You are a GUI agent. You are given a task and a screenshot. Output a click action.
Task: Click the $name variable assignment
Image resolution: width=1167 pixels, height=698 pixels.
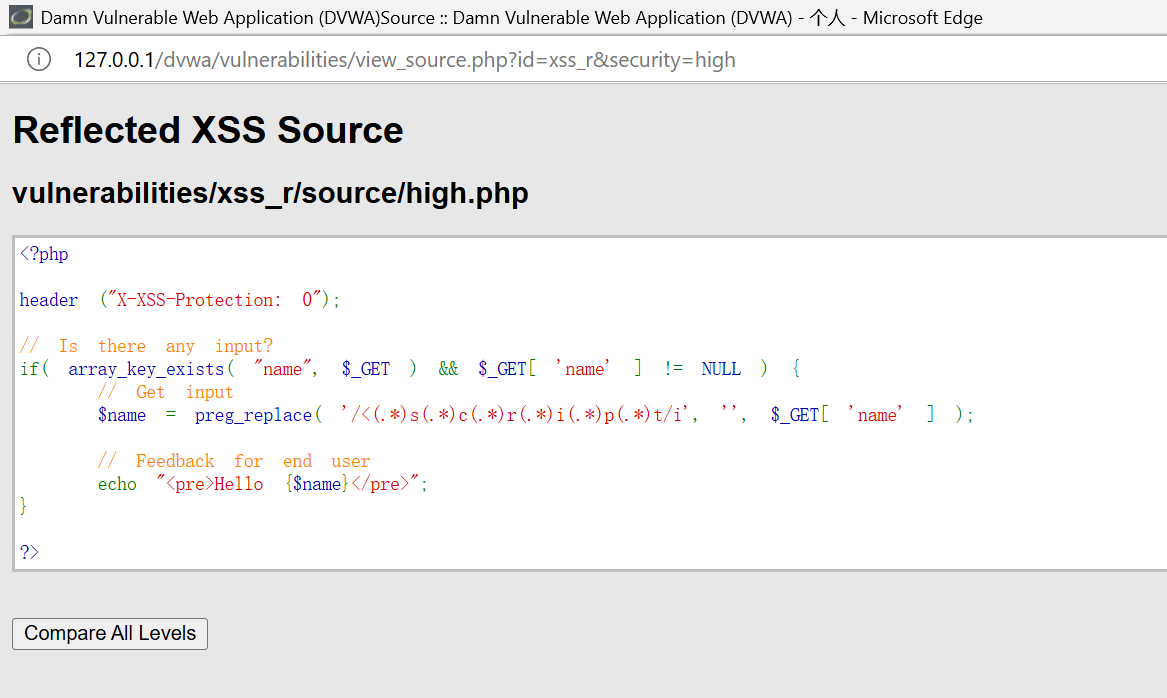(122, 415)
